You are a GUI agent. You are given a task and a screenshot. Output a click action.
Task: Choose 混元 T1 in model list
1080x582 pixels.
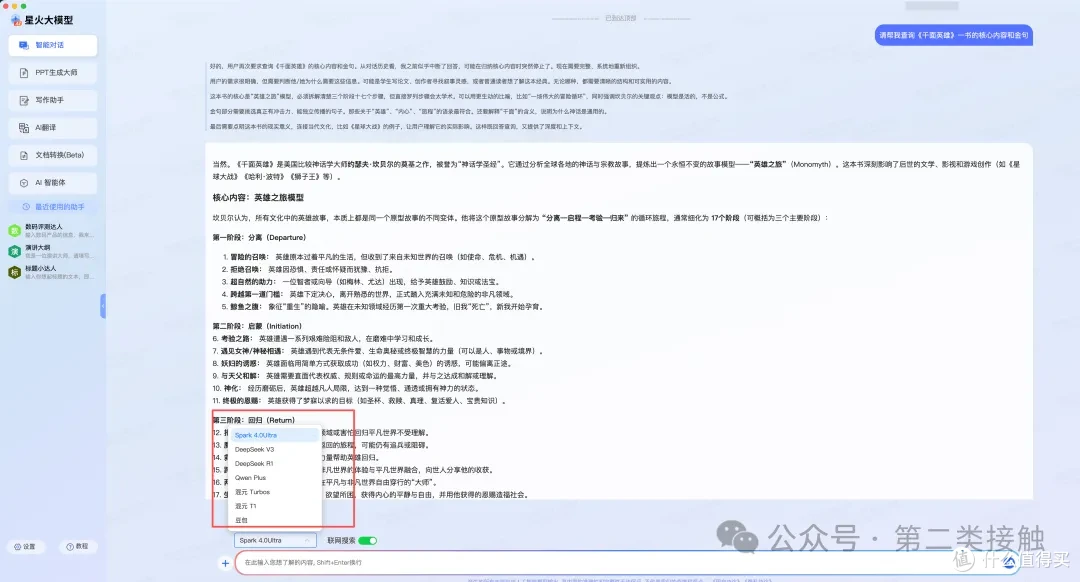point(275,506)
